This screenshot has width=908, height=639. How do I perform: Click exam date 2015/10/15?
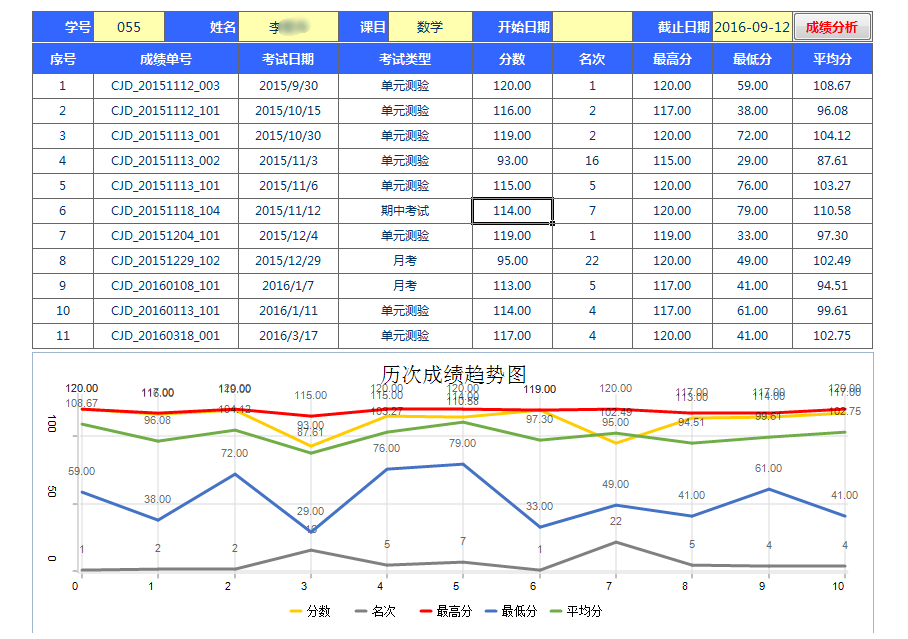[x=288, y=111]
